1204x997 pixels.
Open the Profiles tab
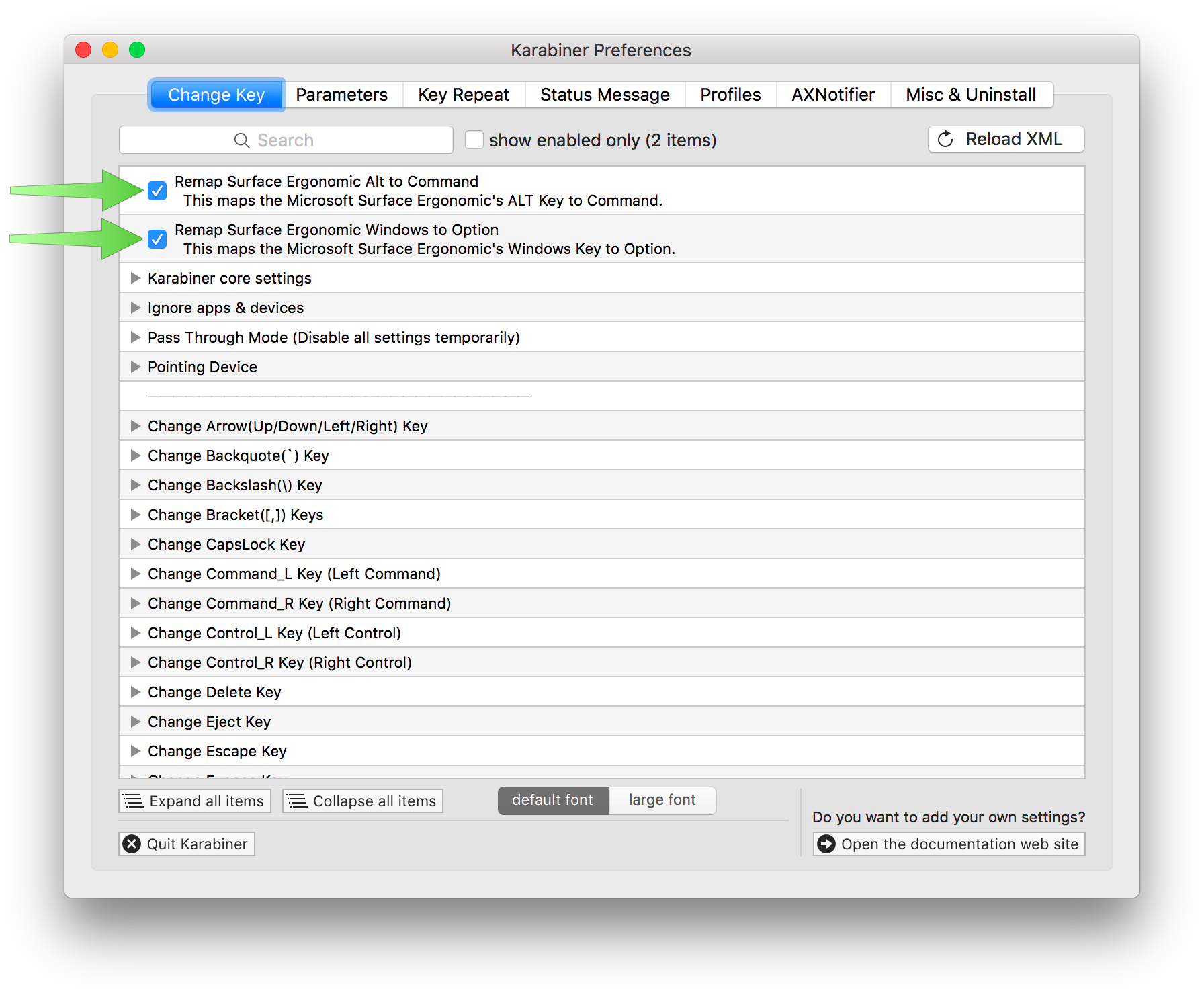[x=730, y=95]
